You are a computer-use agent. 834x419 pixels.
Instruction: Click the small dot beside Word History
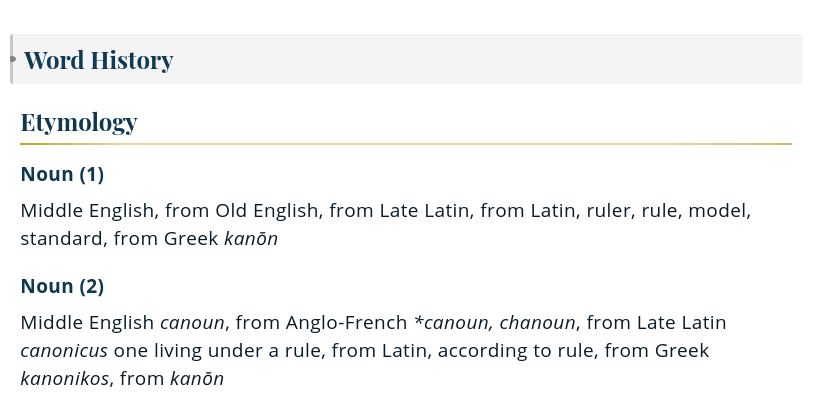coord(13,59)
